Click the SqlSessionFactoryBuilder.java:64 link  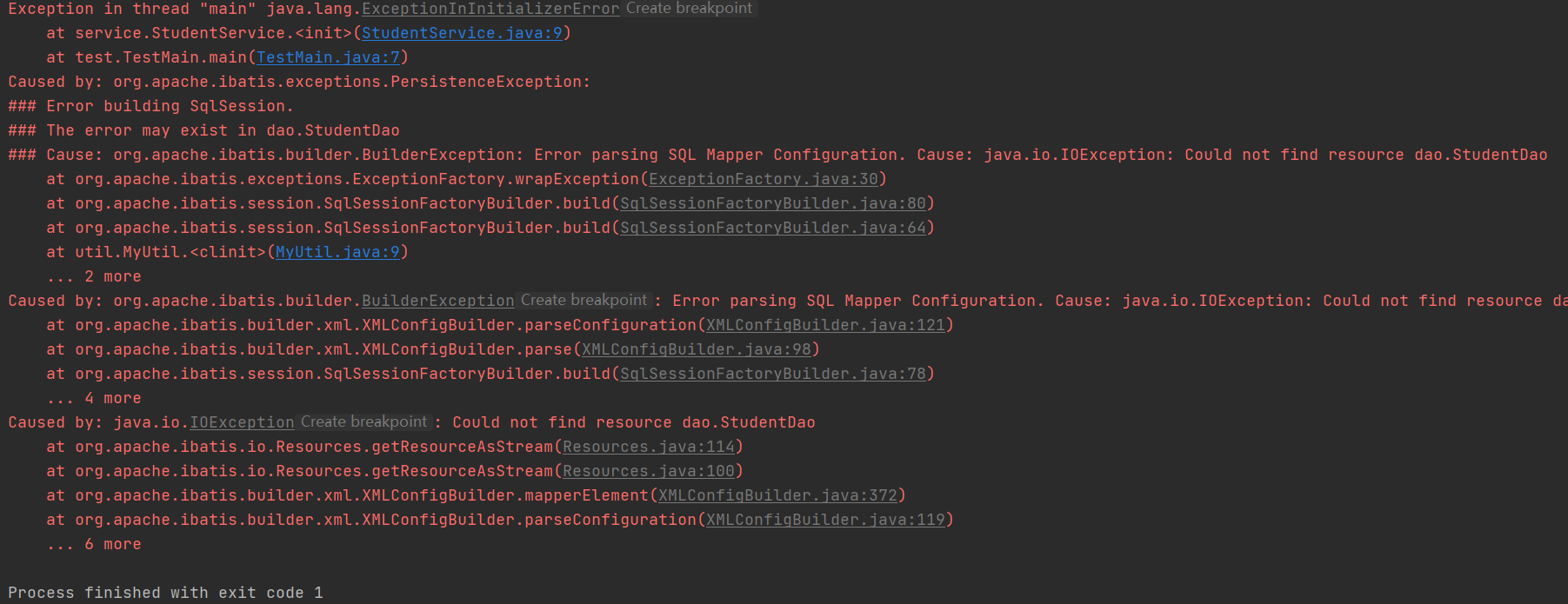pos(773,228)
